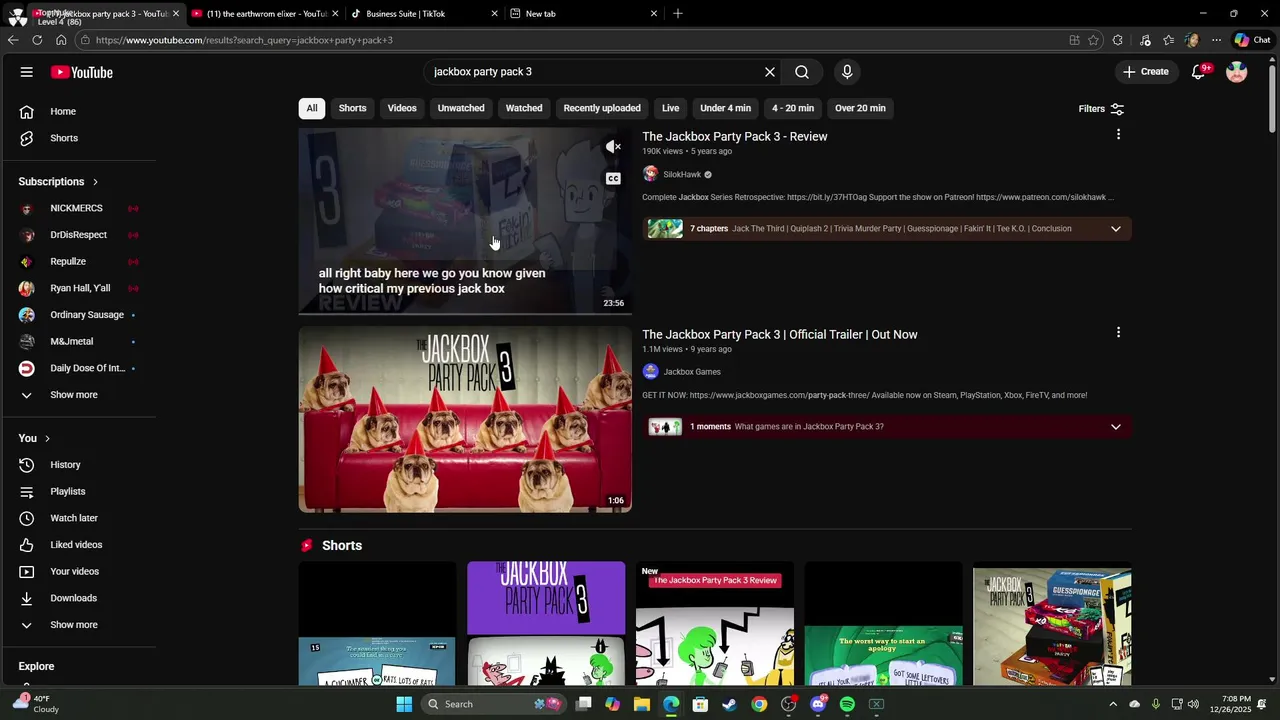Clear the search box with the X
The width and height of the screenshot is (1280, 720).
coord(770,72)
